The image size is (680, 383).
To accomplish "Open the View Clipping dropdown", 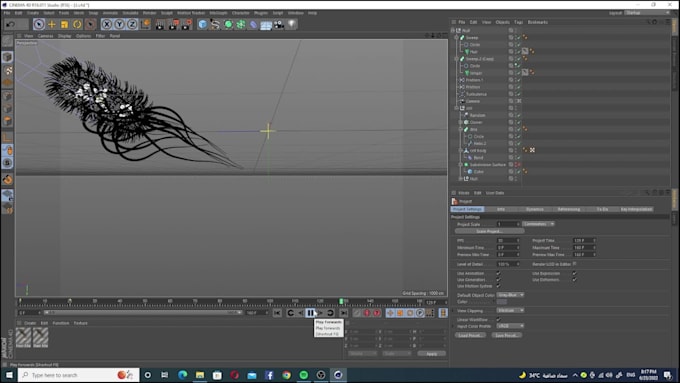I will (x=510, y=311).
